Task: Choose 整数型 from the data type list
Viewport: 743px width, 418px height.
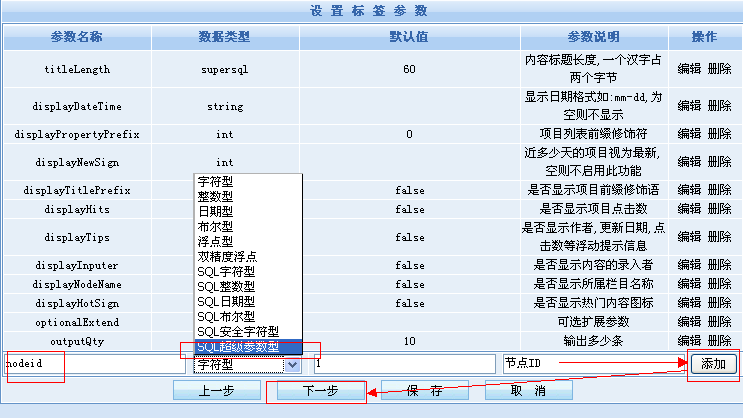Action: pos(216,197)
